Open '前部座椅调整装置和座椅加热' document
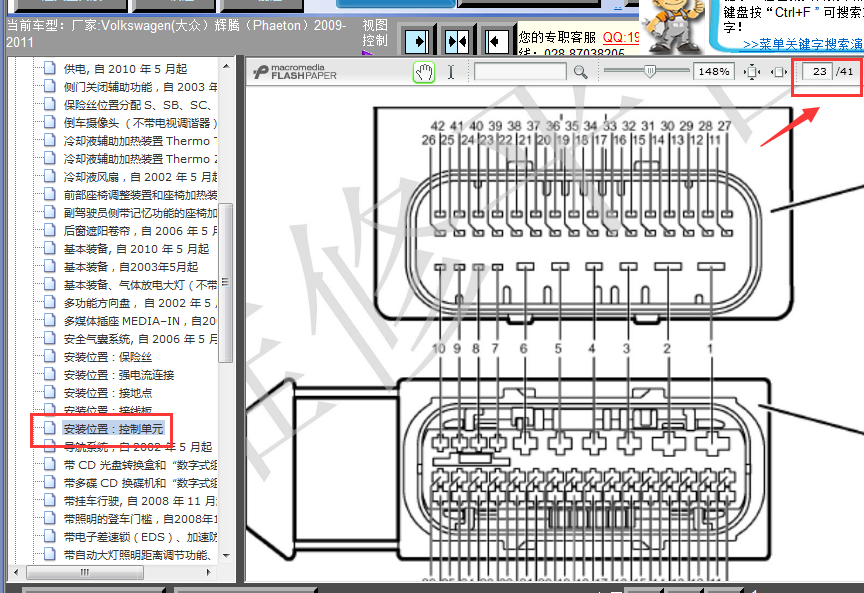This screenshot has height=593, width=864. (x=141, y=195)
